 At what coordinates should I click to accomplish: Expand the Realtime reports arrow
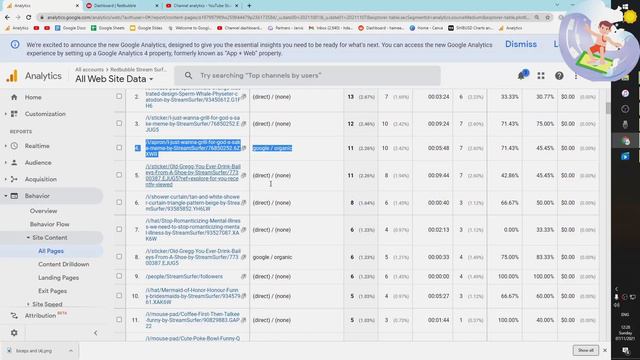click(x=6, y=146)
